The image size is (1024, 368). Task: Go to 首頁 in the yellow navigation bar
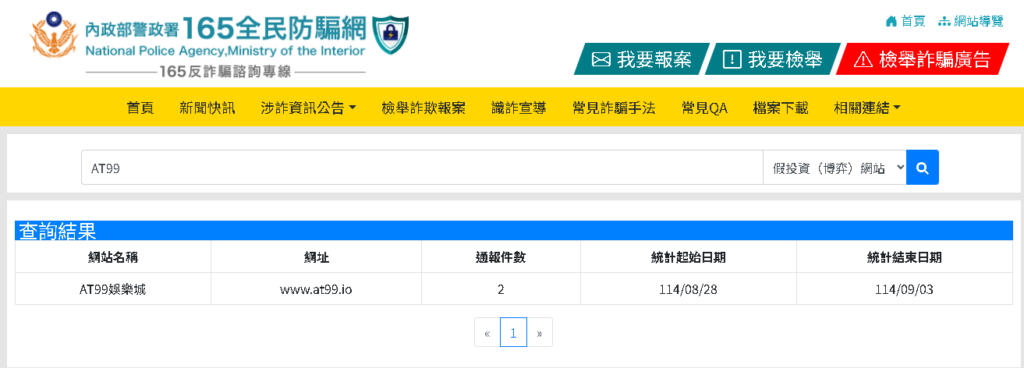pos(140,108)
